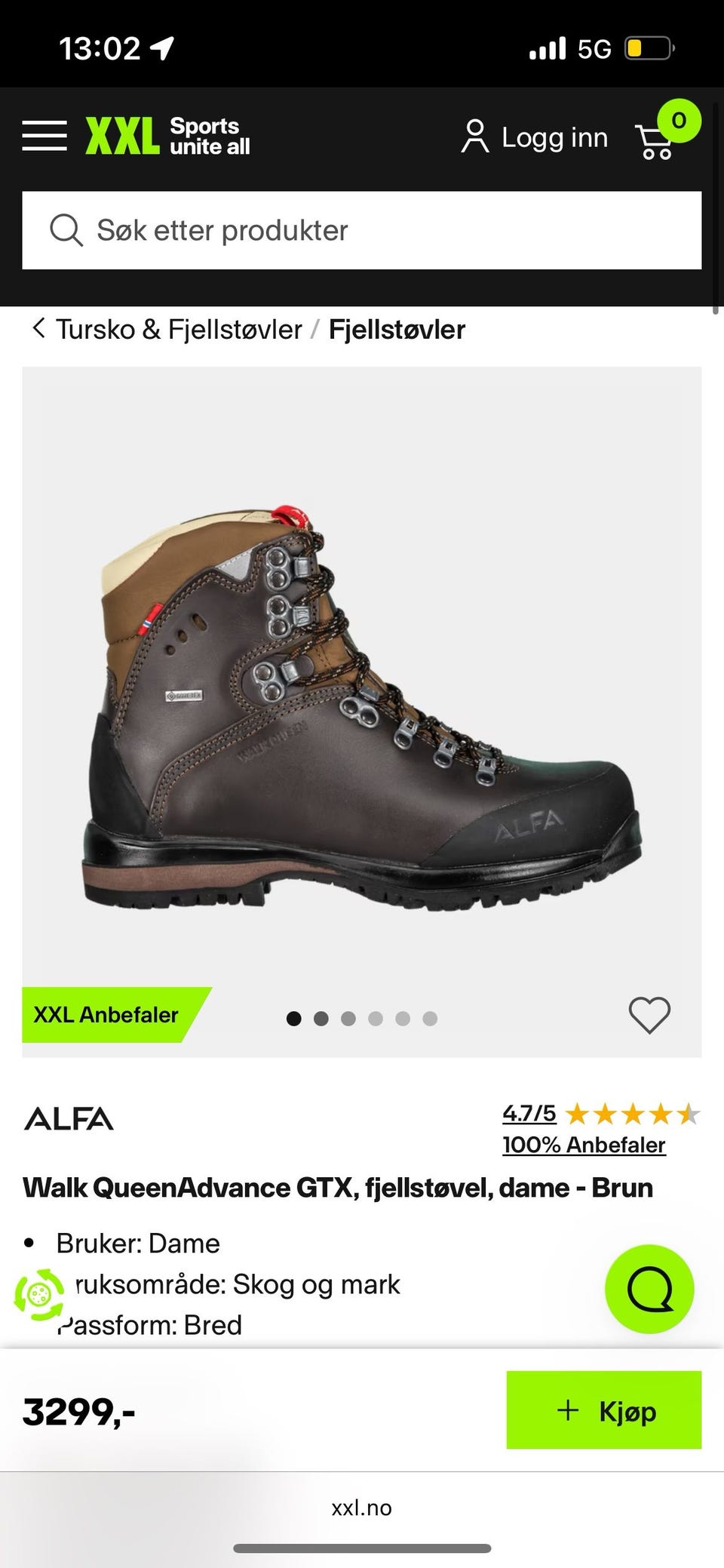Select the last image carousel dot
The image size is (724, 1568).
(x=430, y=1019)
